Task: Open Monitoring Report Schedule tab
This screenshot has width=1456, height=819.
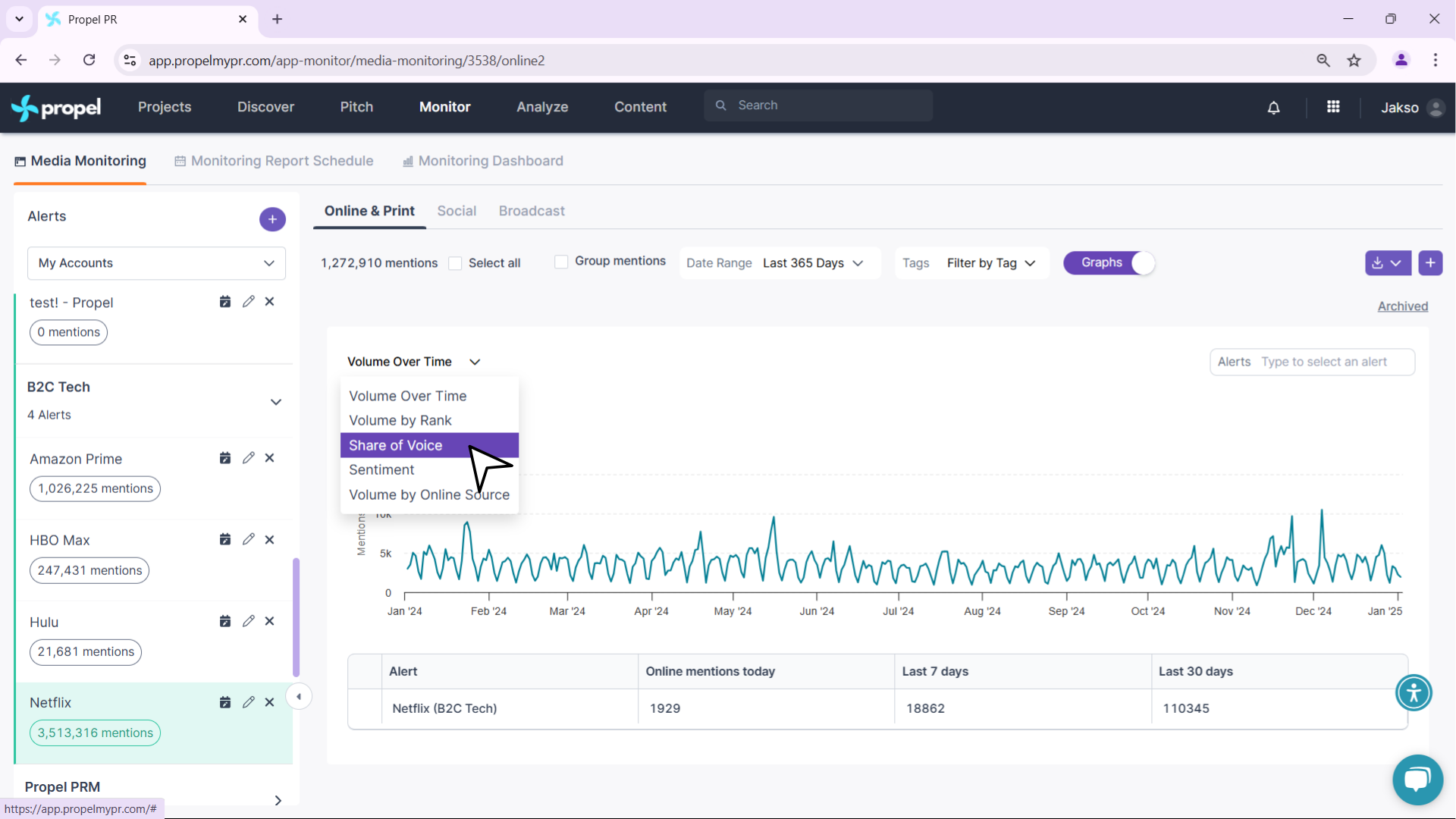Action: [x=274, y=161]
